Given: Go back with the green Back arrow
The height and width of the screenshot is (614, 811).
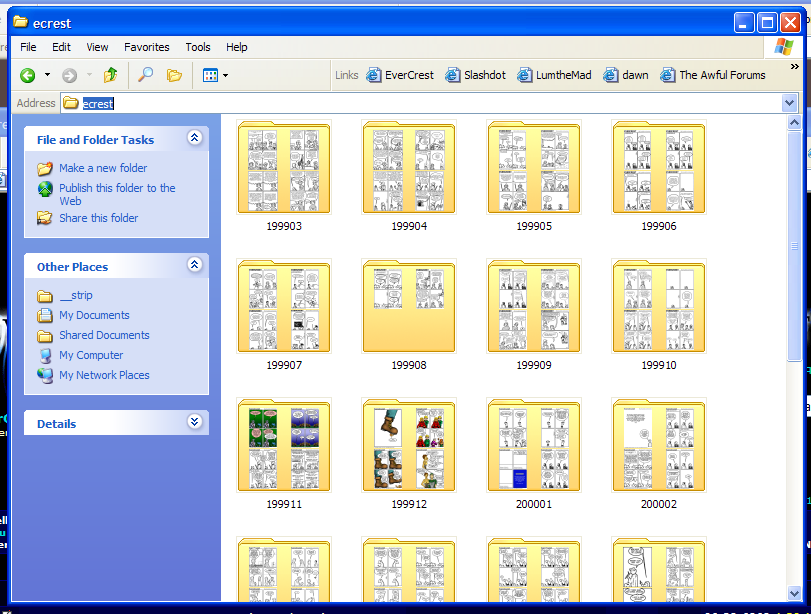Looking at the screenshot, I should [x=28, y=76].
